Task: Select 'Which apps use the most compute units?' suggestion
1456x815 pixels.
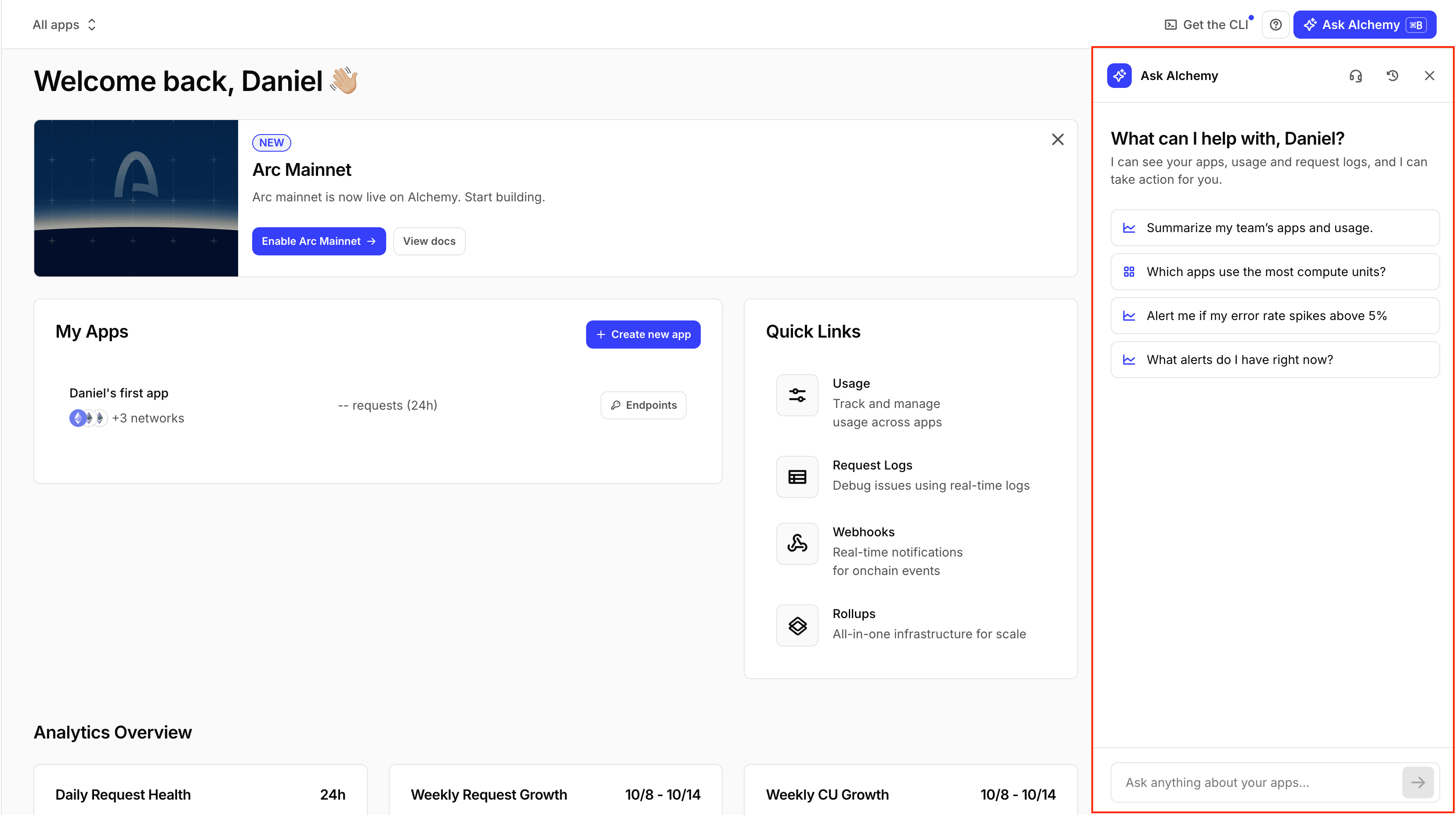Action: point(1275,272)
